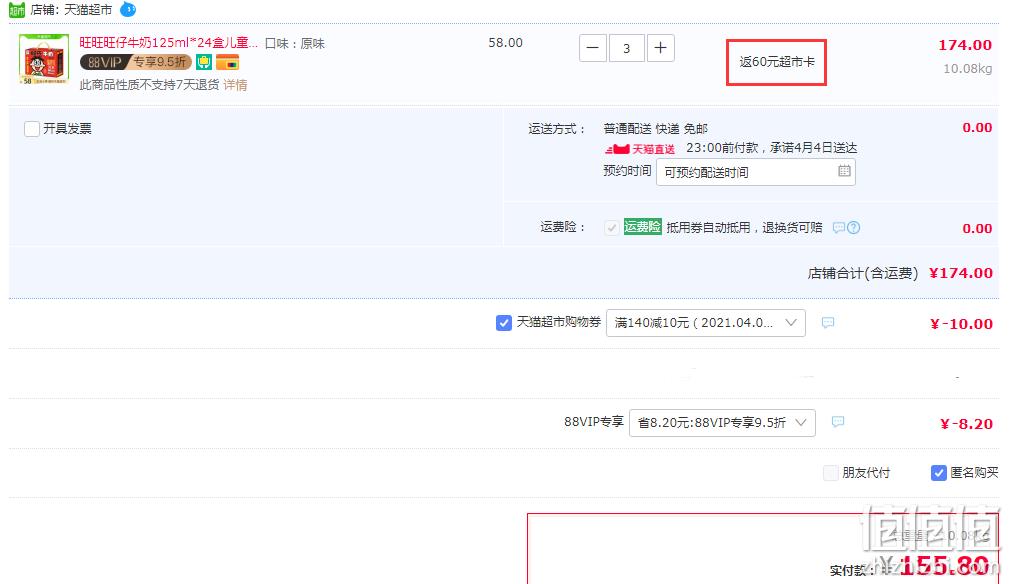Enable the 朋友代付 checkbox
The width and height of the screenshot is (1010, 584).
click(x=831, y=473)
